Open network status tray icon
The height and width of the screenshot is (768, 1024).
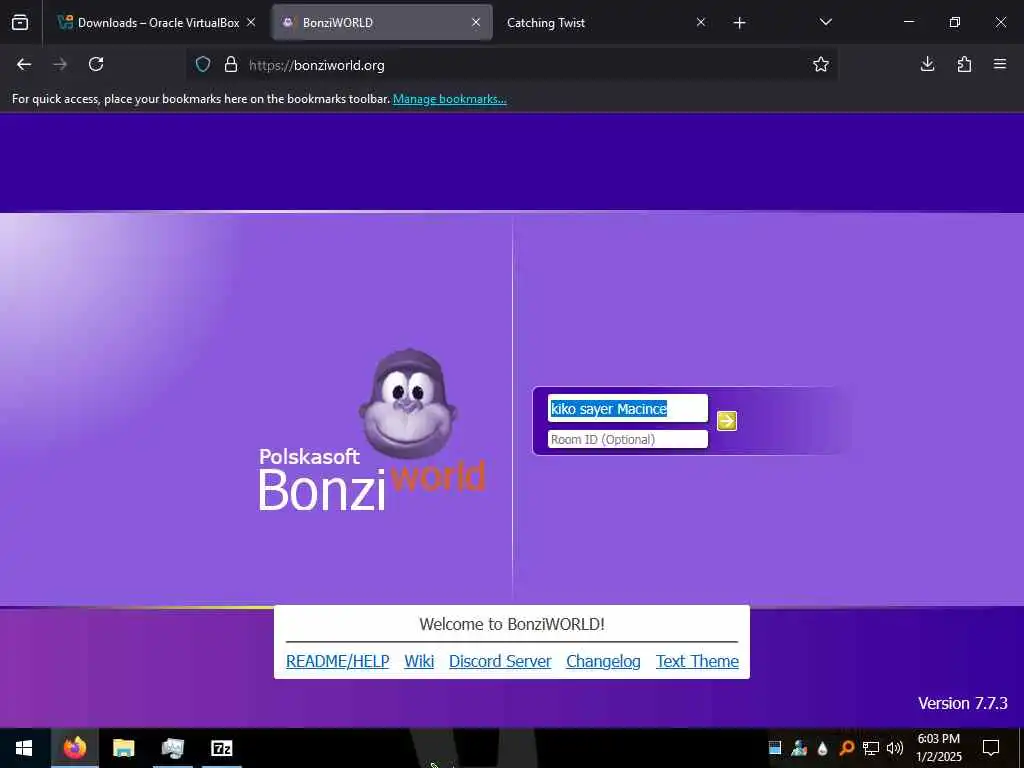tap(871, 748)
